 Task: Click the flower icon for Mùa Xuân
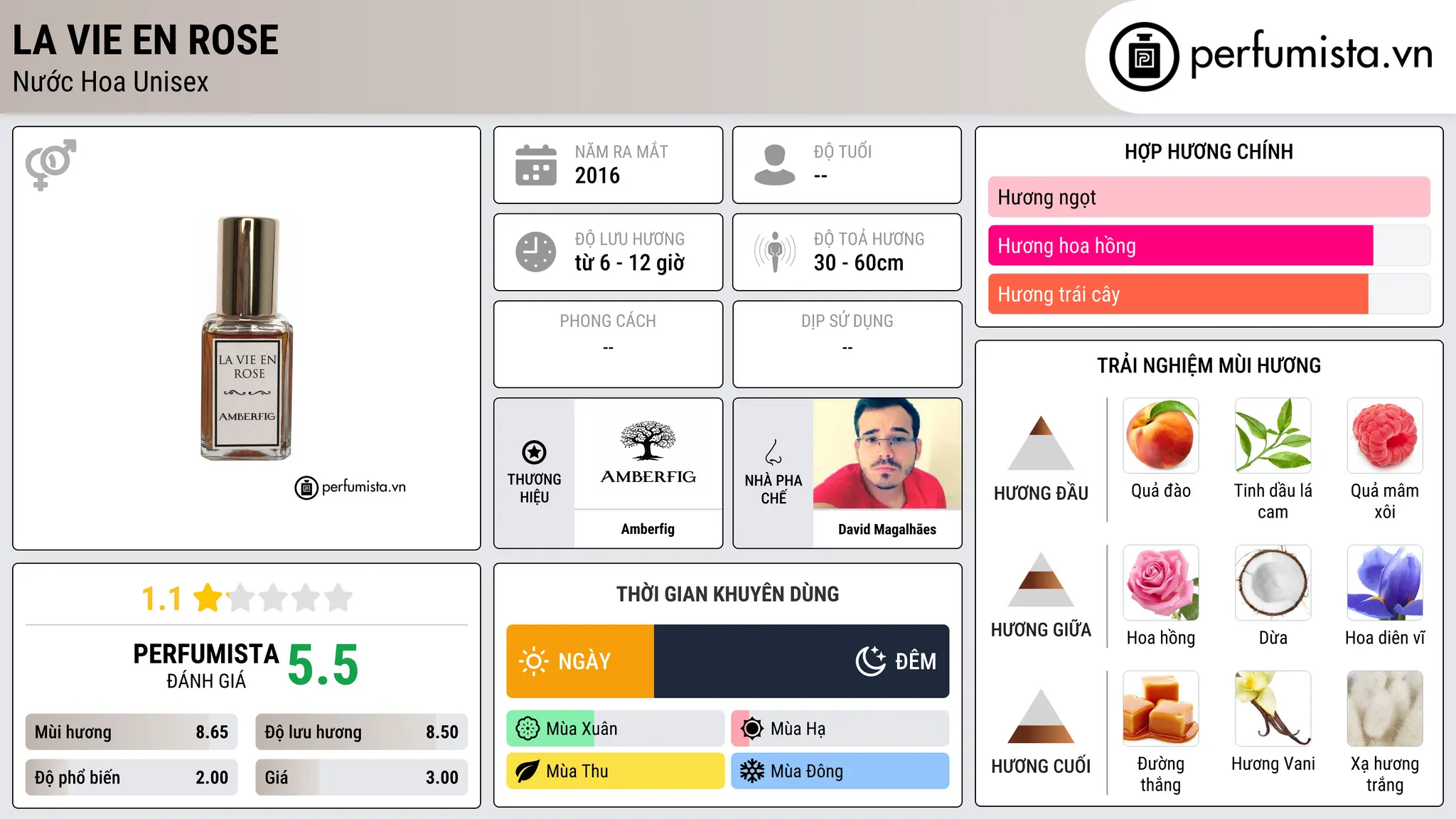[x=528, y=729]
